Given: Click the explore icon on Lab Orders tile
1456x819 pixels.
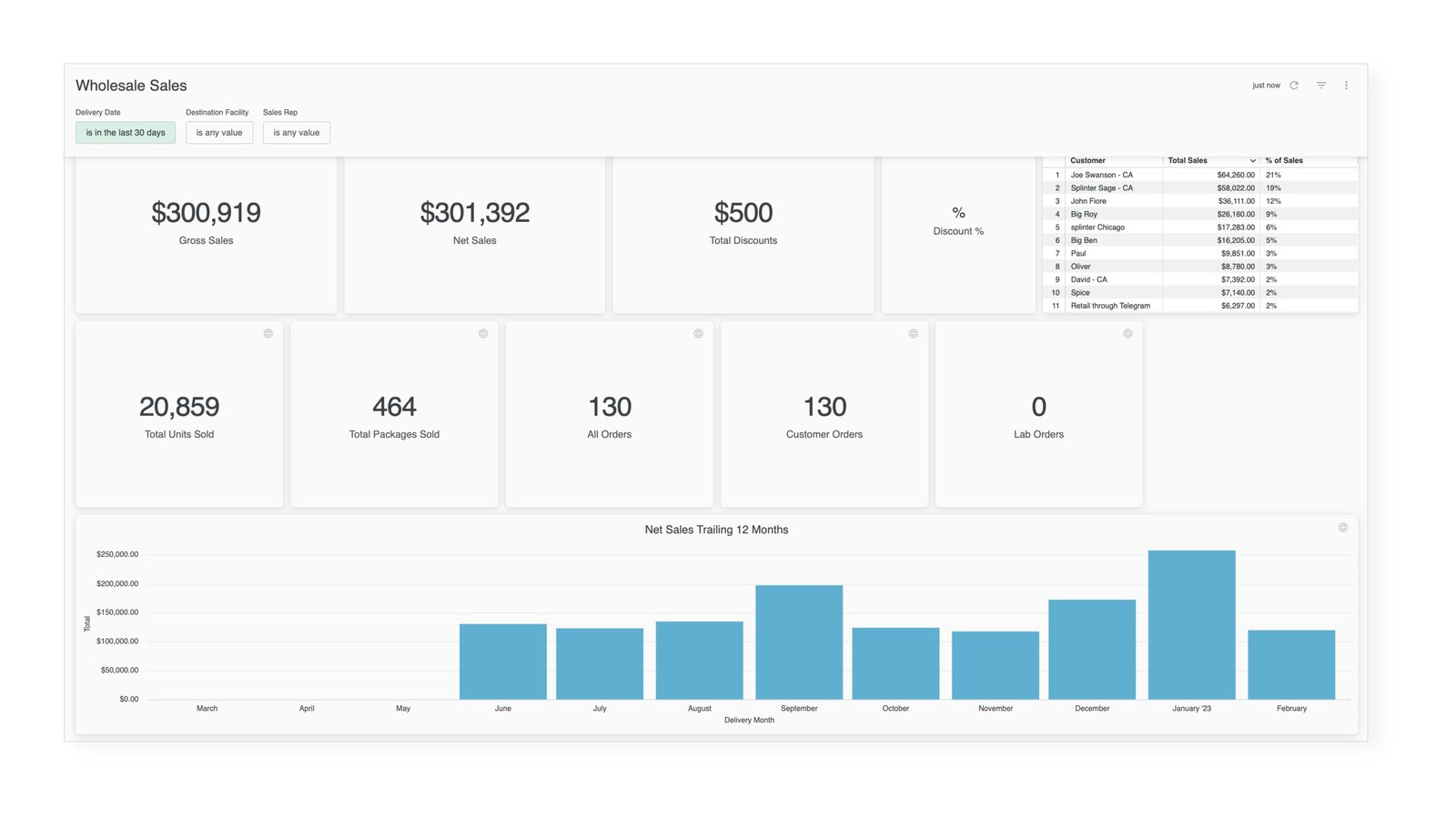Looking at the screenshot, I should 1127,334.
